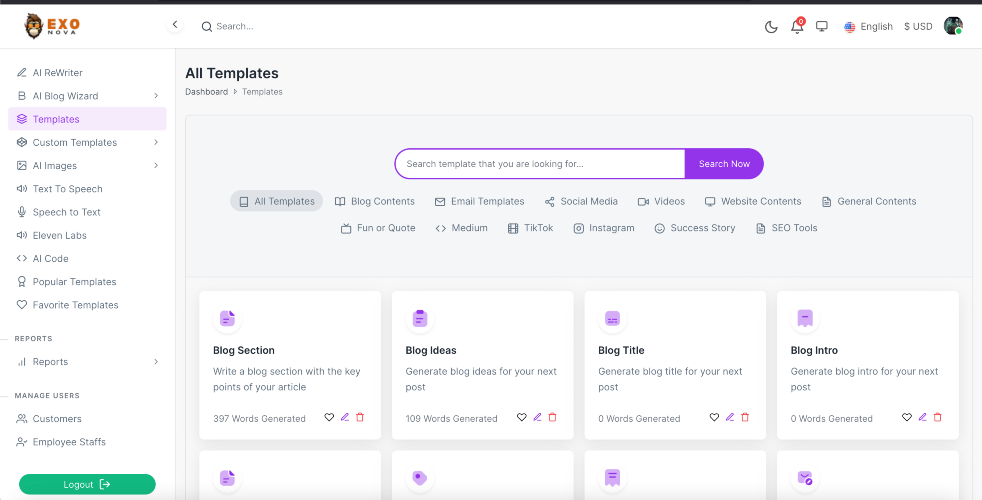This screenshot has height=500, width=982.
Task: Click the template search input box
Action: pyautogui.click(x=540, y=164)
